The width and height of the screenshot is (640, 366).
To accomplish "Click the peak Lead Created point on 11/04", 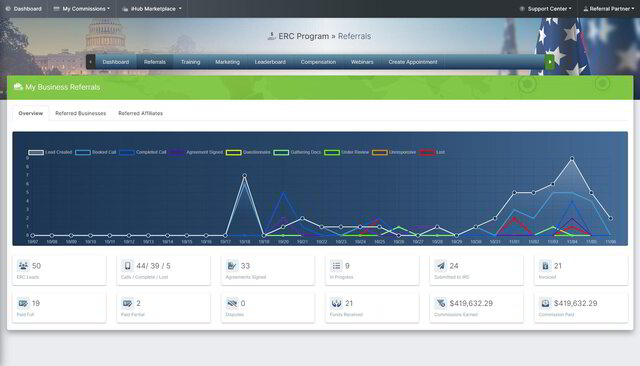I will [572, 158].
